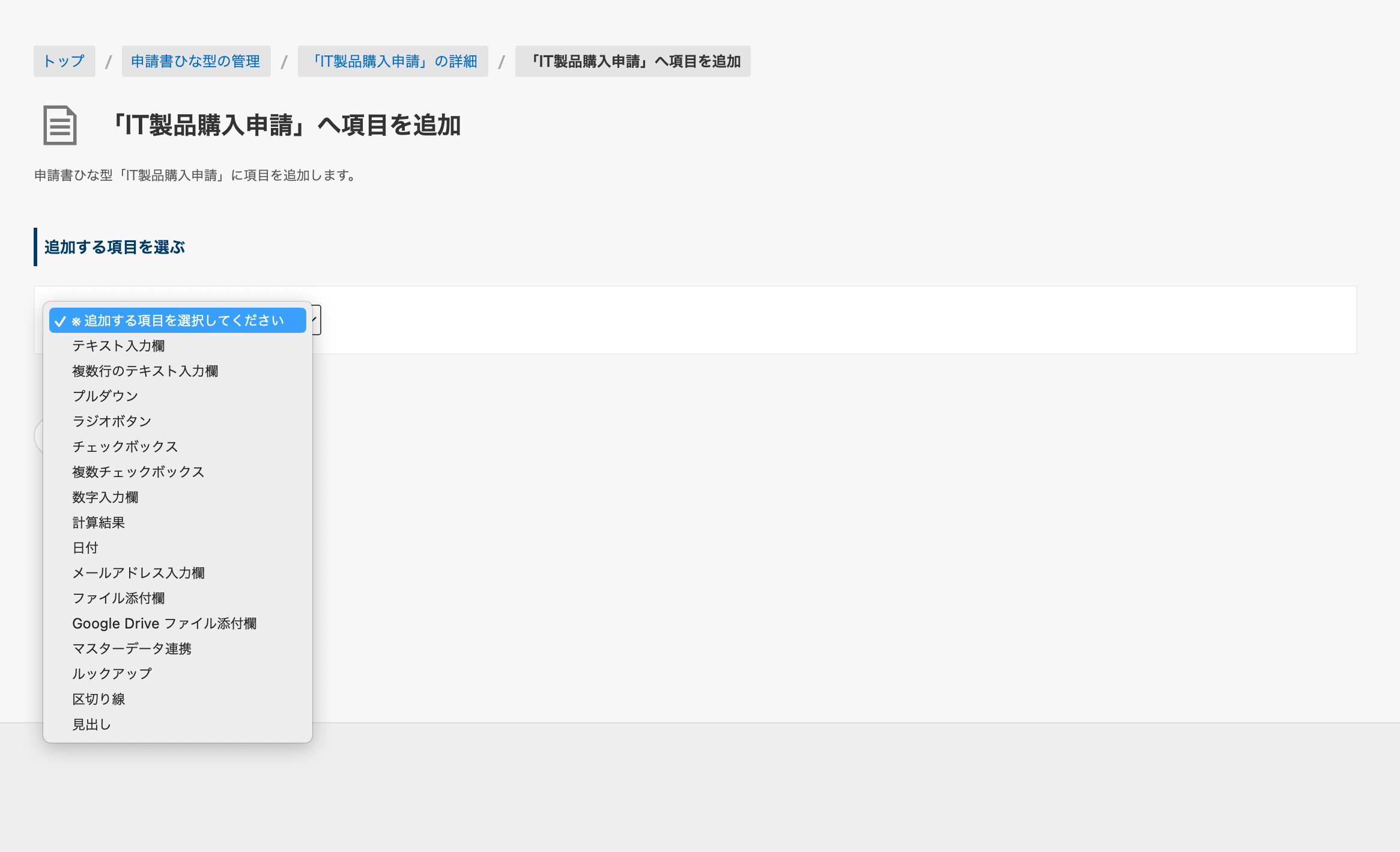Choose 計算結果 option
Screen dimensions: 1400x852
click(178, 522)
